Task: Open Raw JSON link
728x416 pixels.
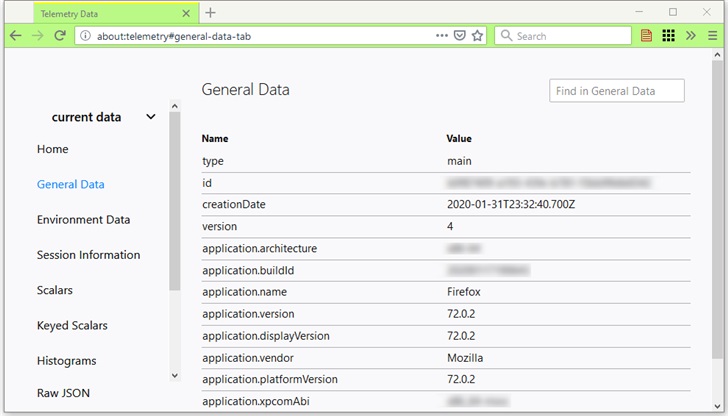Action: [63, 393]
